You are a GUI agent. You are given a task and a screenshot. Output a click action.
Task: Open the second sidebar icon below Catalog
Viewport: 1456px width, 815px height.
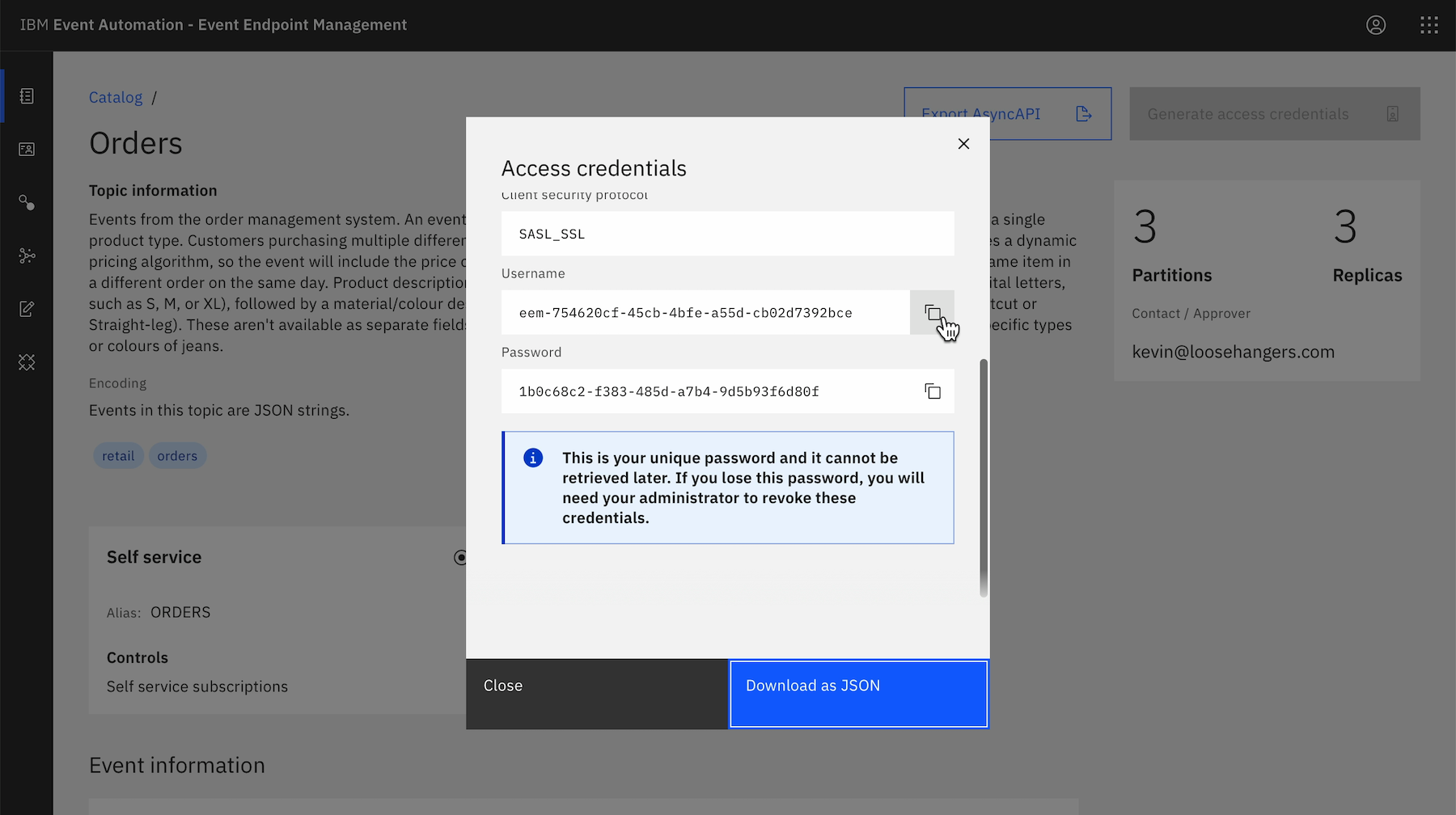(x=27, y=150)
